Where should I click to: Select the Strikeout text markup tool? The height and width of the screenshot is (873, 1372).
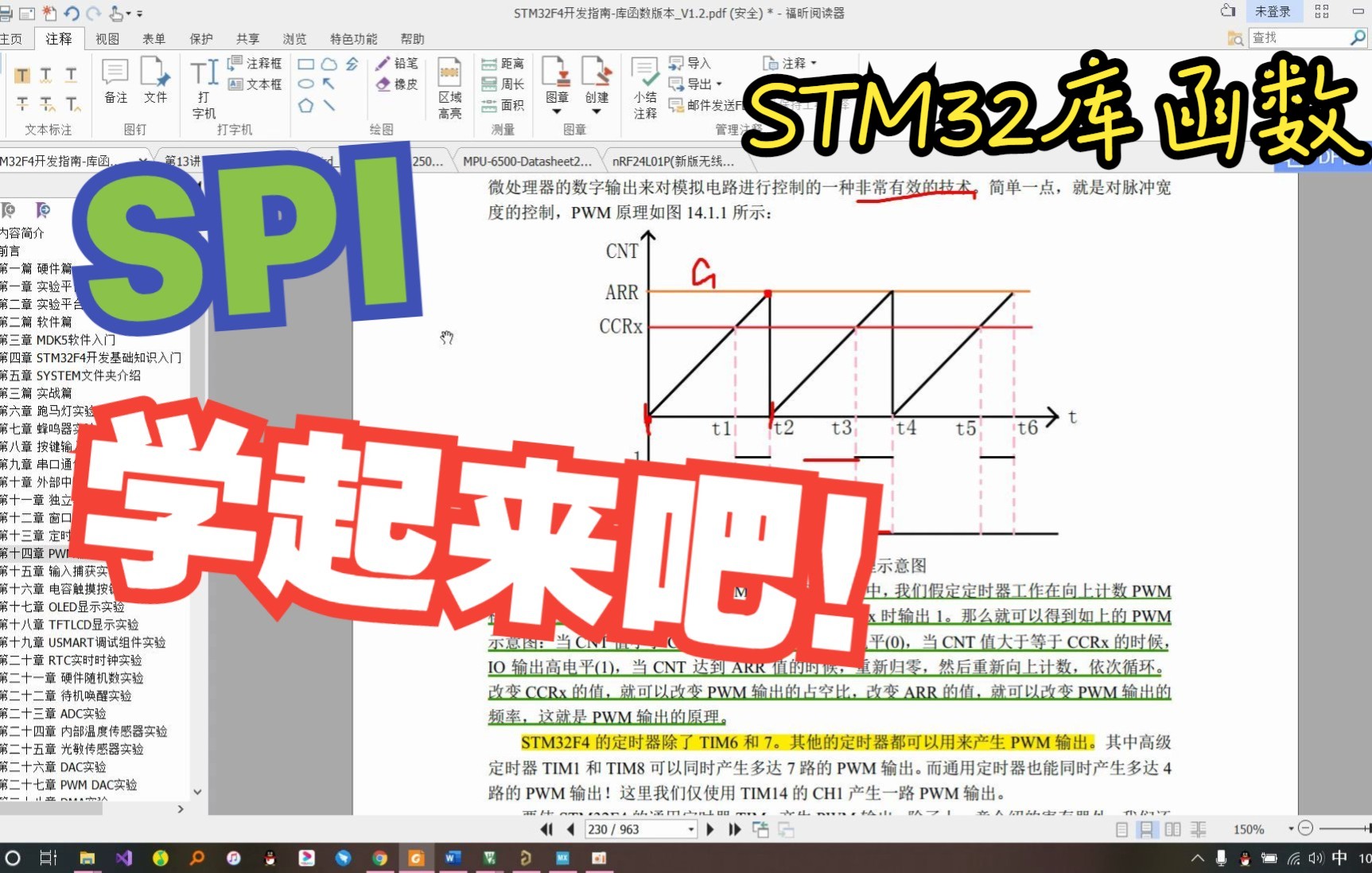click(x=22, y=103)
